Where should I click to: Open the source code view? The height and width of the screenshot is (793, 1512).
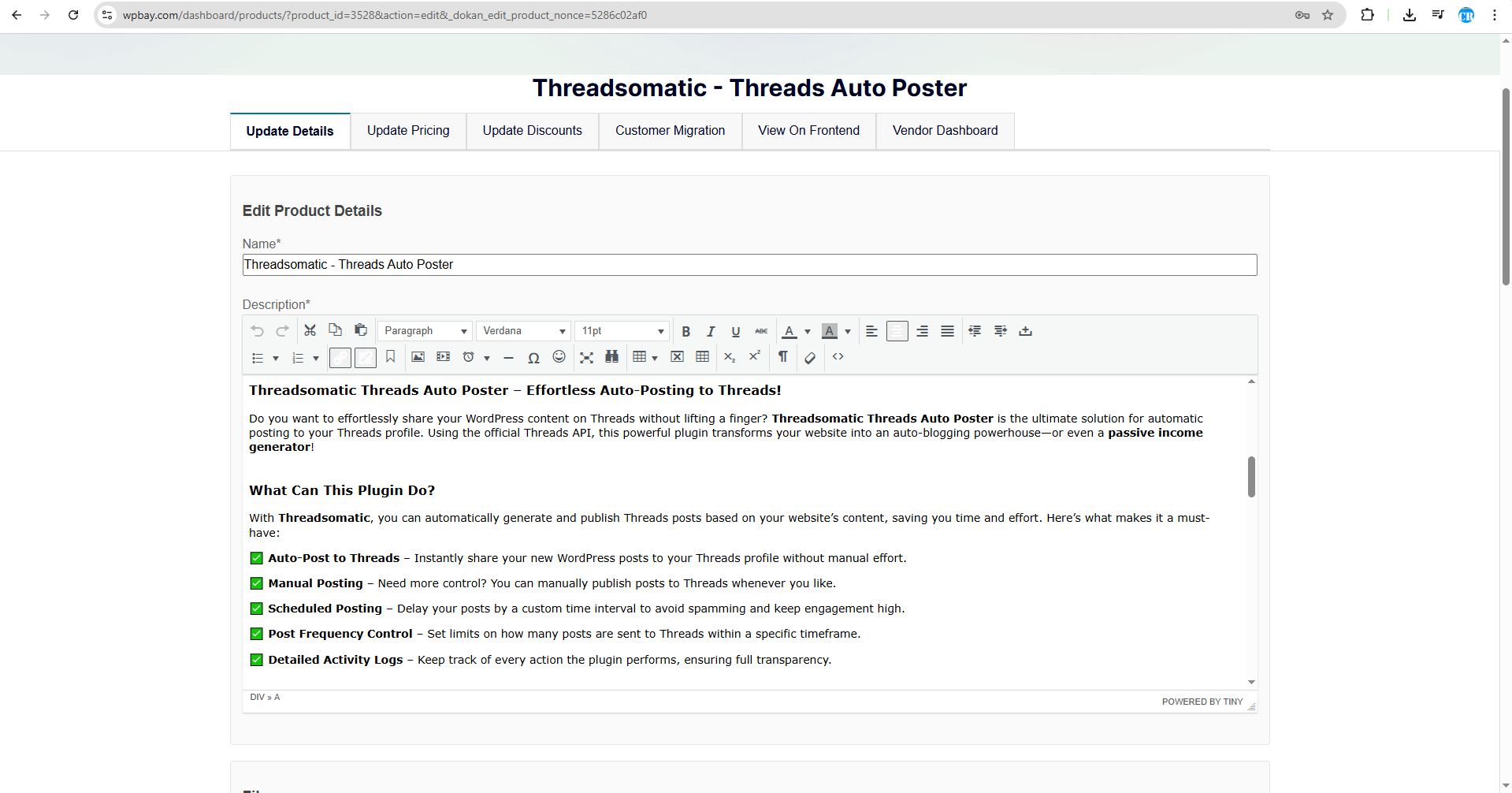838,357
